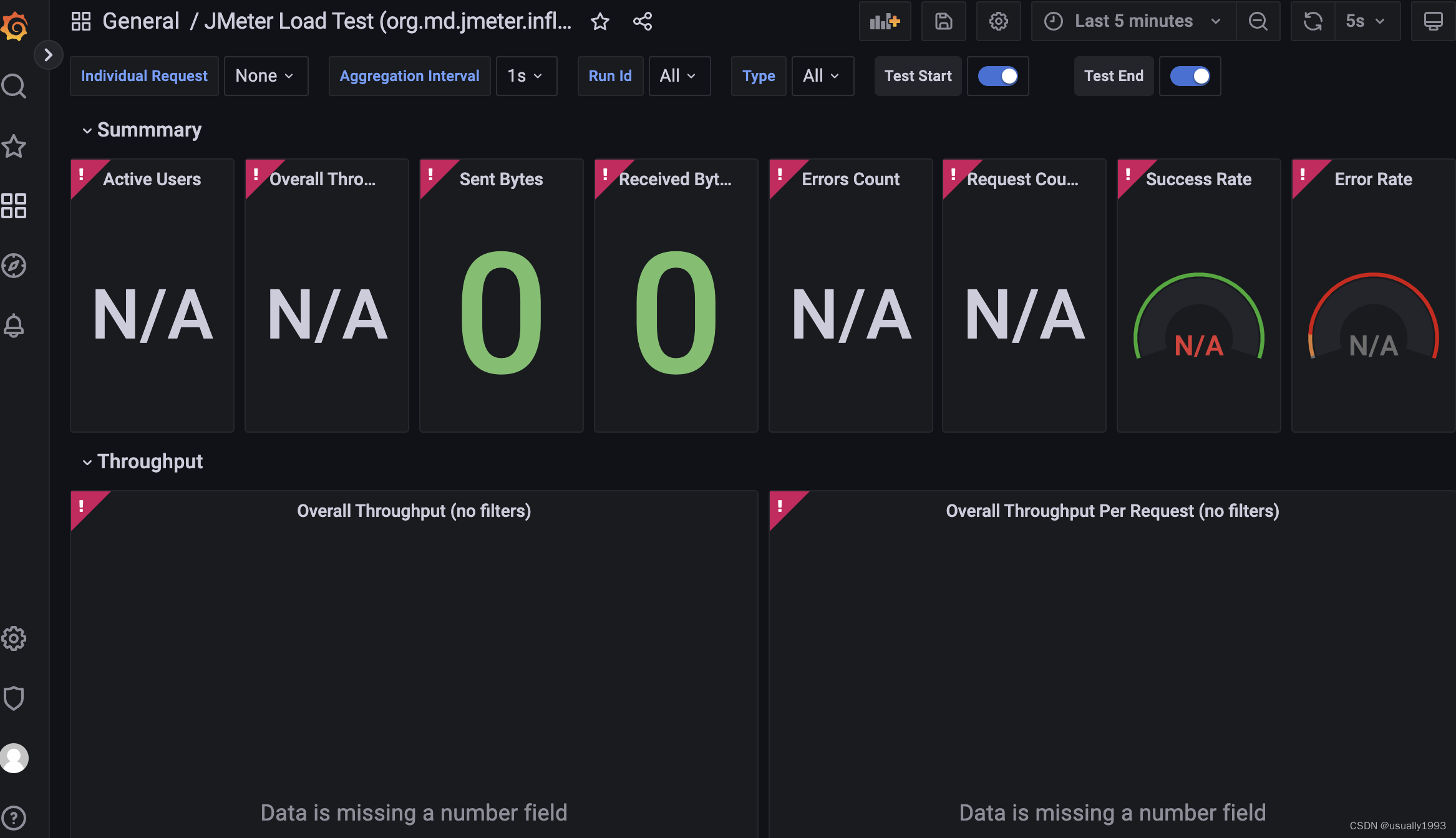This screenshot has width=1456, height=838.
Task: Open the sidebar search icon
Action: click(x=14, y=86)
